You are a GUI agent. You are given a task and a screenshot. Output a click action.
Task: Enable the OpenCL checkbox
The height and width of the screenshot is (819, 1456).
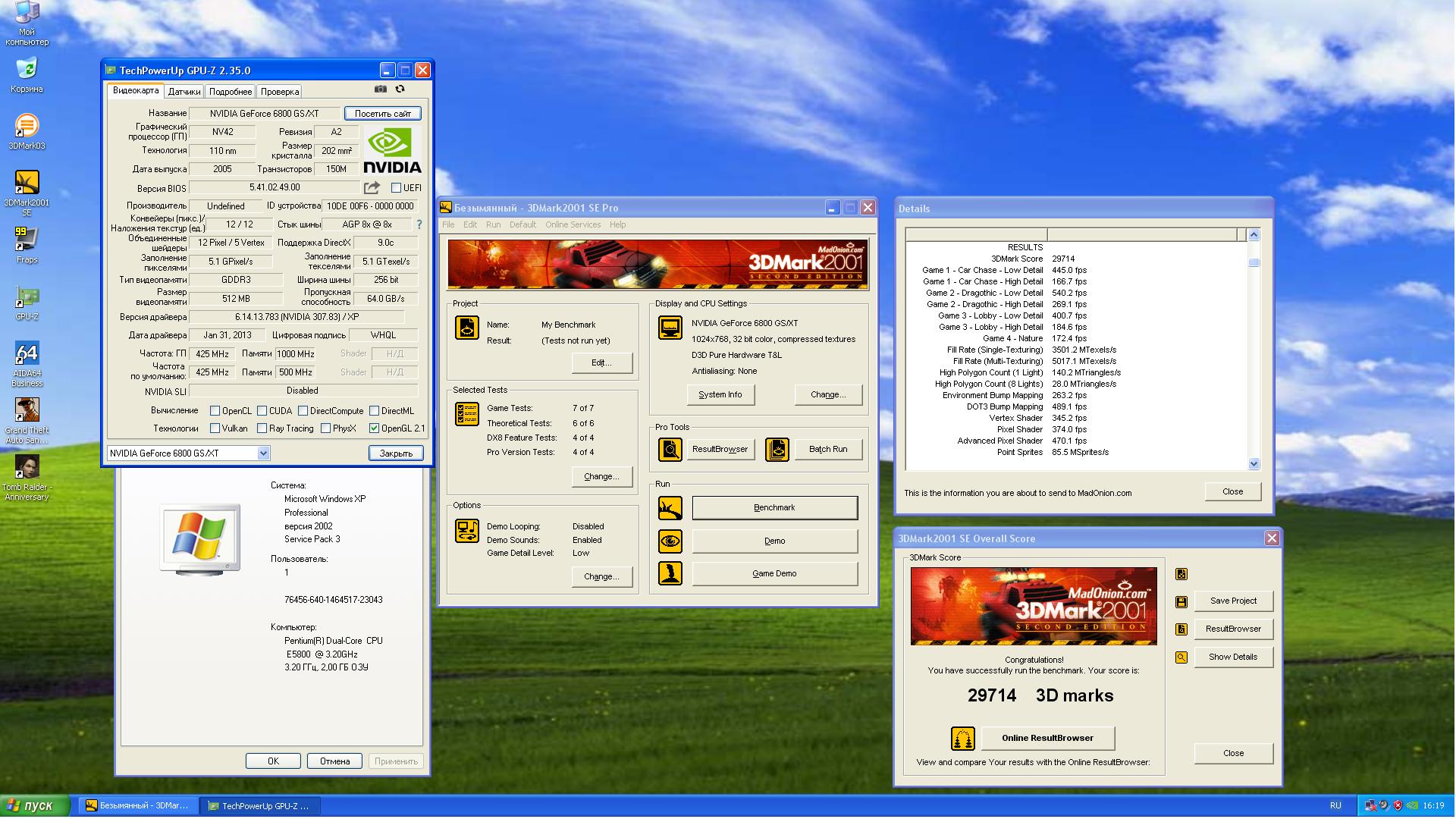click(x=215, y=411)
